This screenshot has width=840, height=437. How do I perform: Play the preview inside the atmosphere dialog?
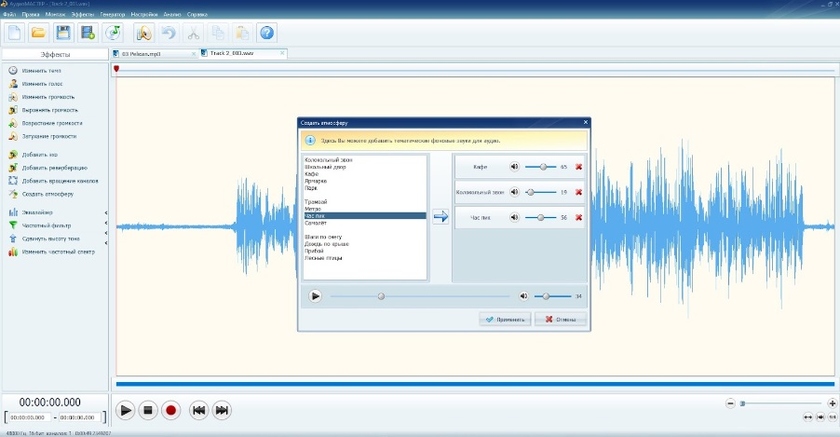tap(315, 296)
